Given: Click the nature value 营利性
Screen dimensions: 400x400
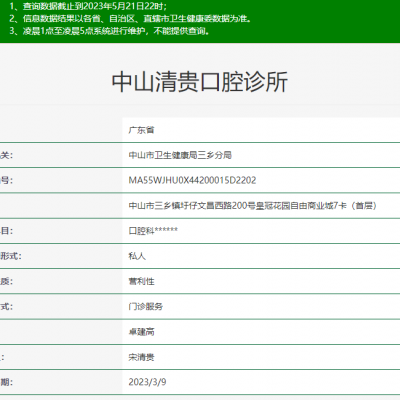Looking at the screenshot, I should pyautogui.click(x=141, y=281).
